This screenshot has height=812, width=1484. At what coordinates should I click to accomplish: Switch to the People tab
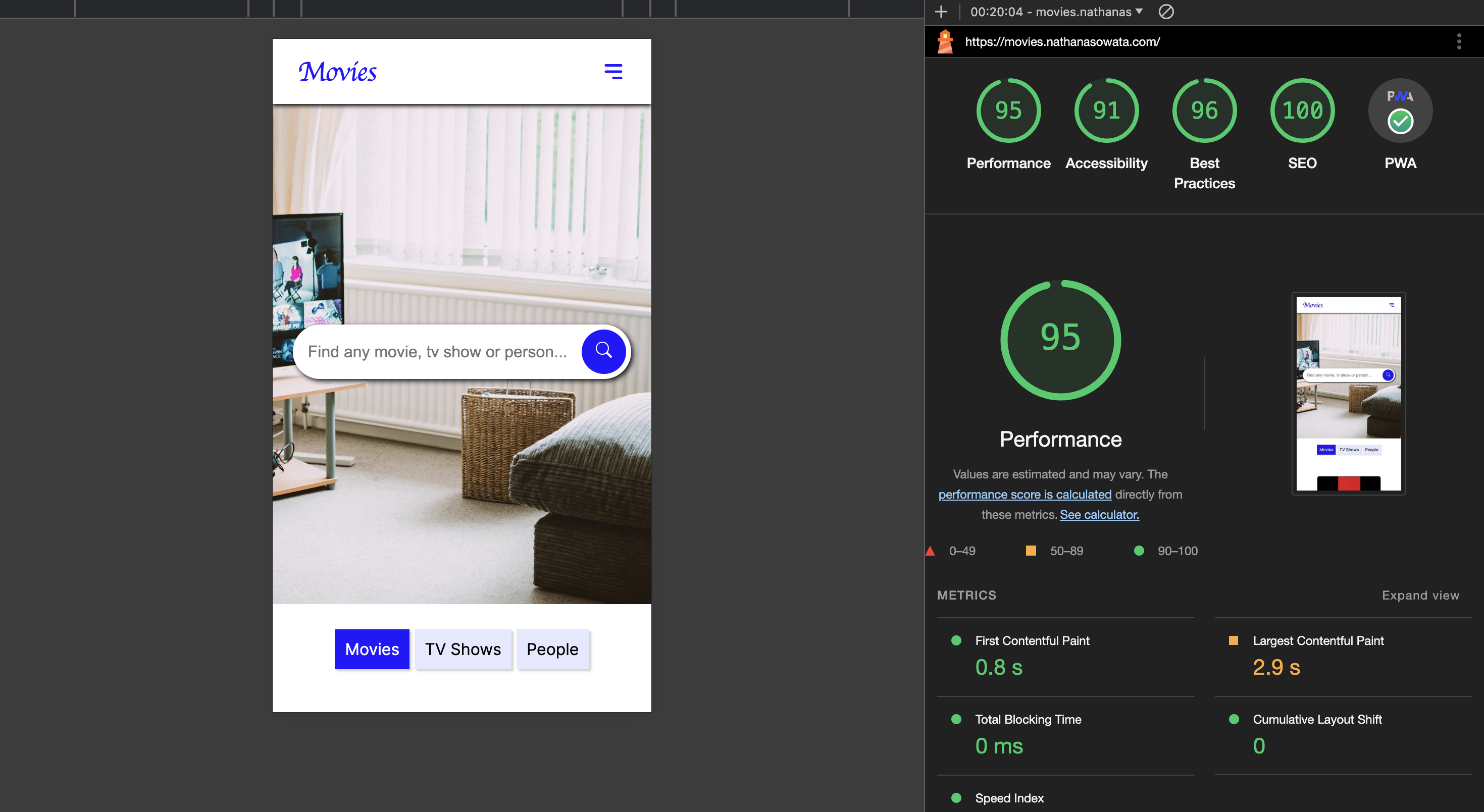point(552,649)
